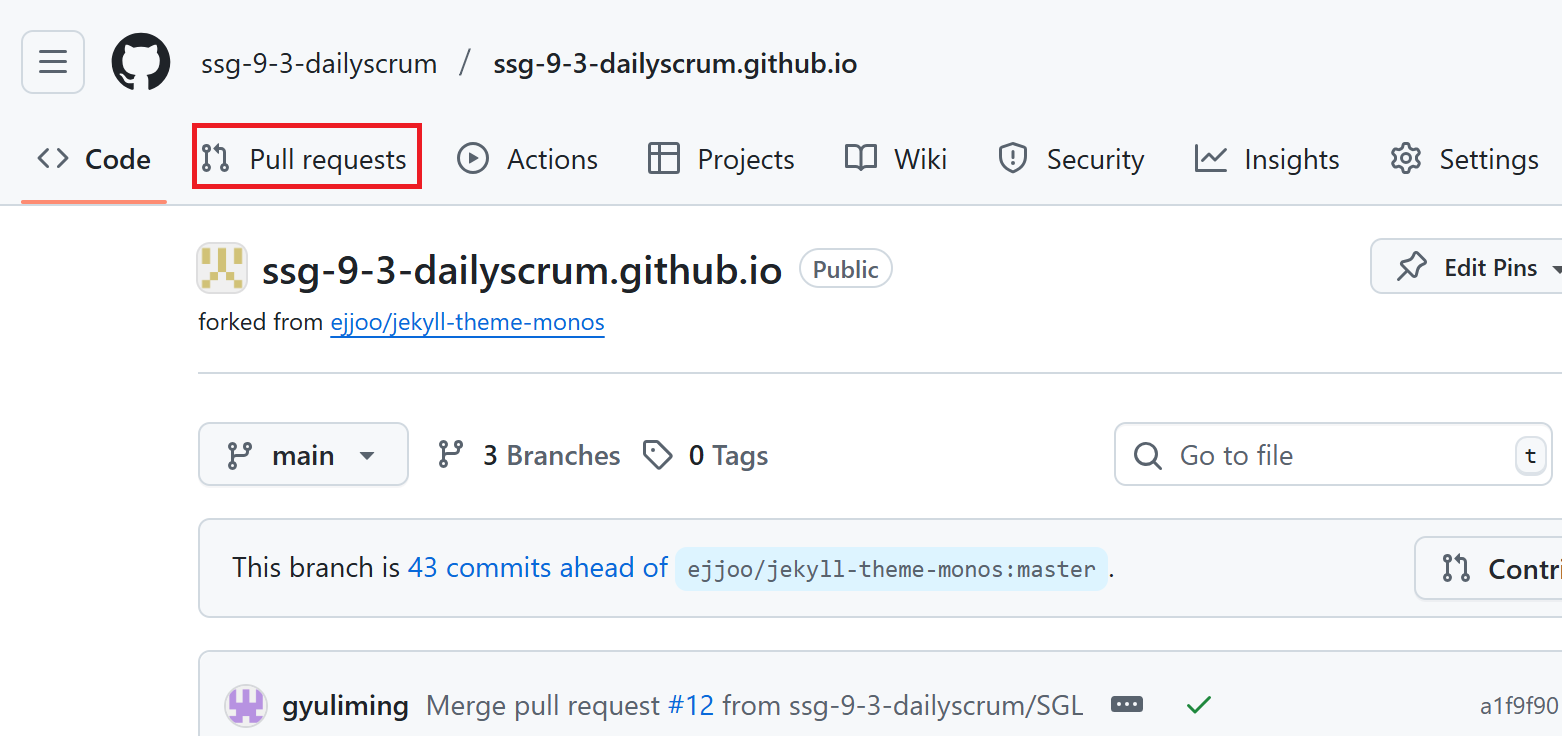Click gyuliming's avatar in commit row
The width and height of the screenshot is (1562, 736).
(245, 706)
